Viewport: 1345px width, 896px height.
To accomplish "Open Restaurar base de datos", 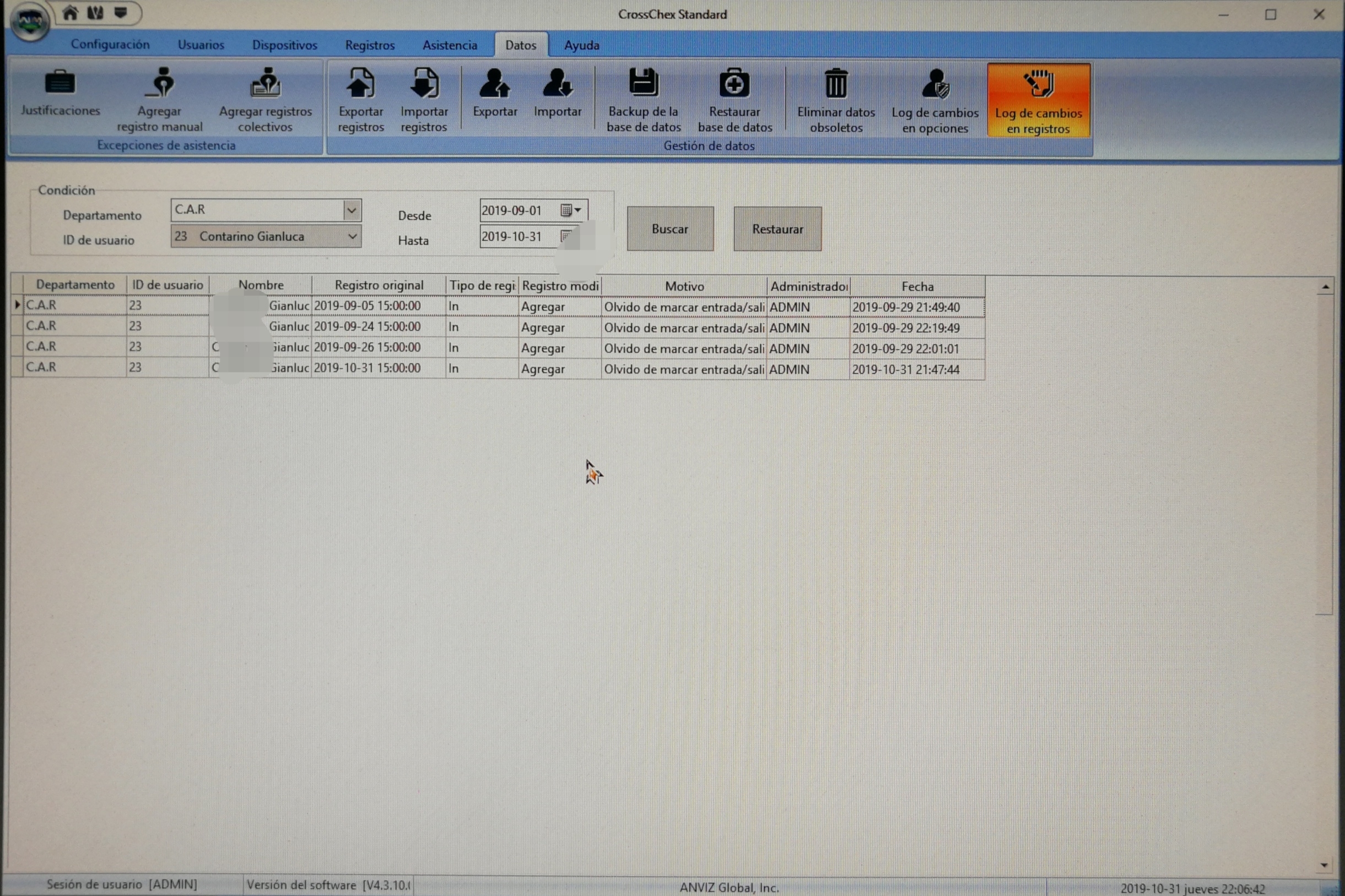I will pos(735,101).
